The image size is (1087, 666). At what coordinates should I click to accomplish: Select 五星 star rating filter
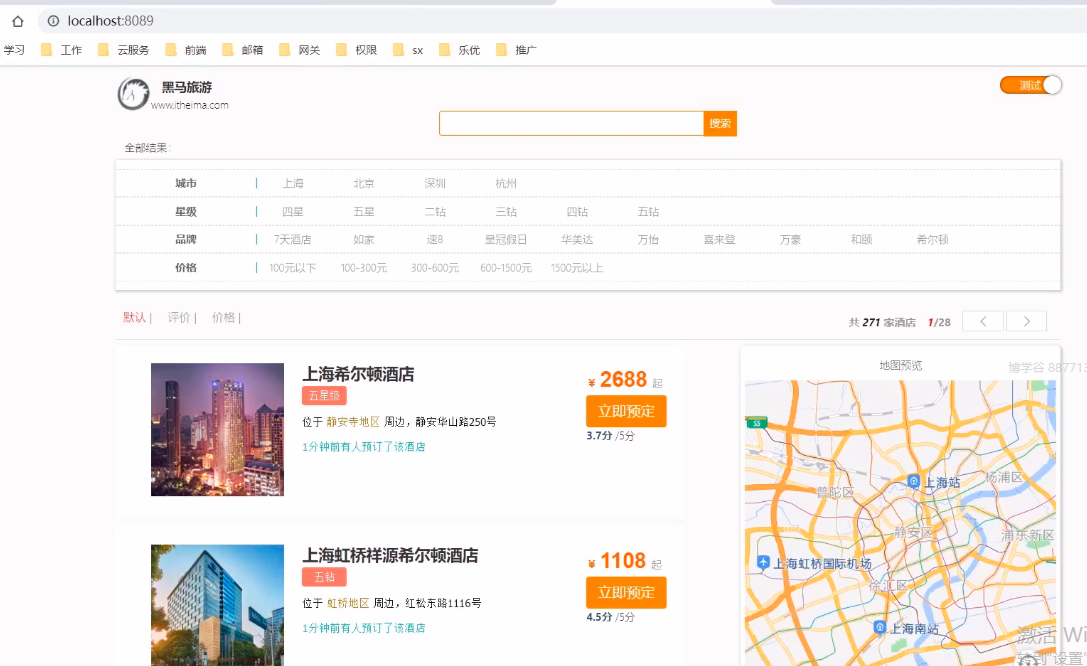[x=364, y=212]
